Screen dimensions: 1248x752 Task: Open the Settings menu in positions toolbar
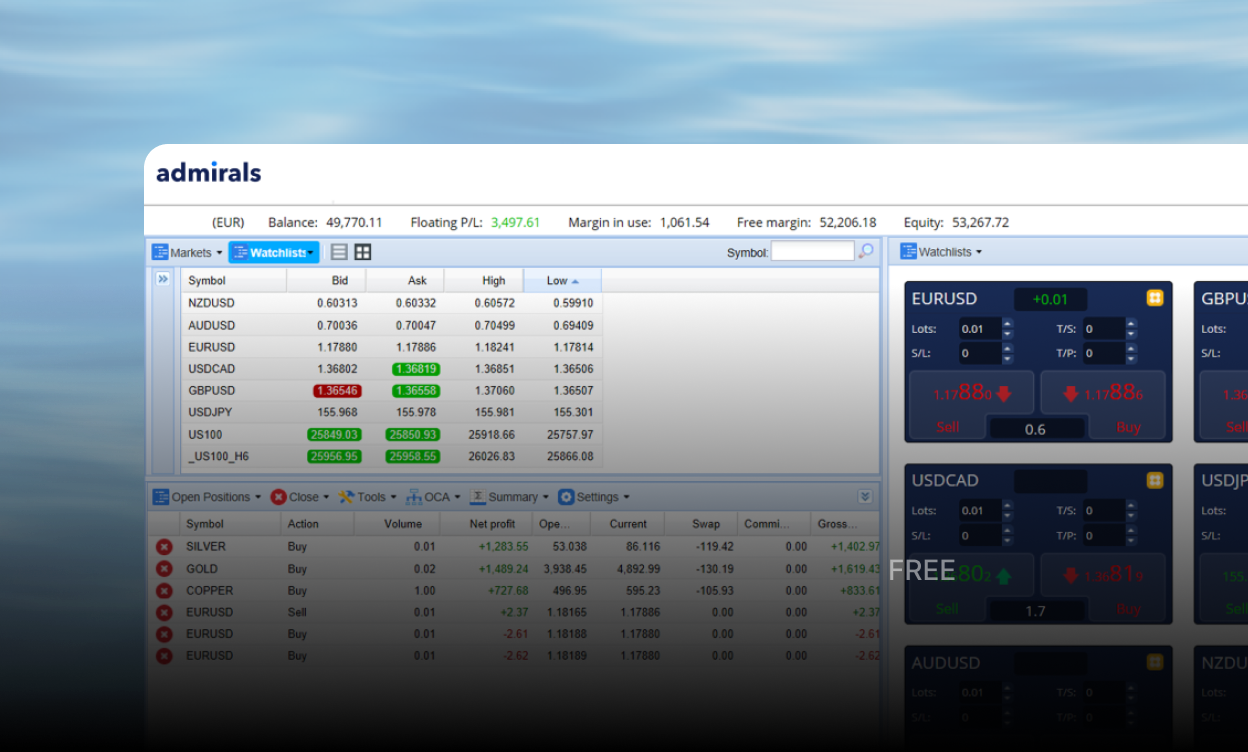pyautogui.click(x=594, y=497)
